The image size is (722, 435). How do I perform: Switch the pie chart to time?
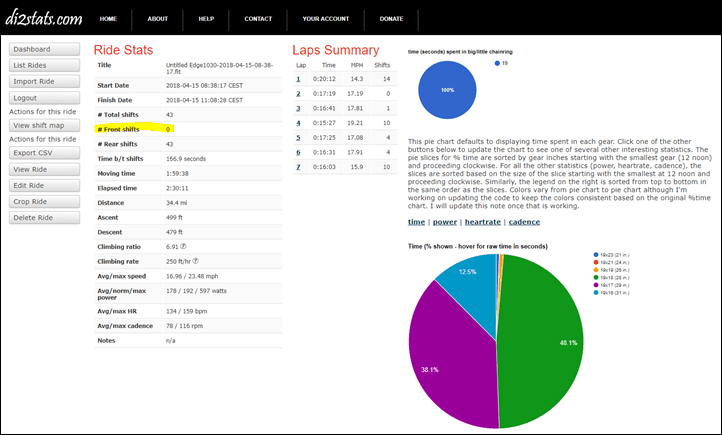coord(416,222)
